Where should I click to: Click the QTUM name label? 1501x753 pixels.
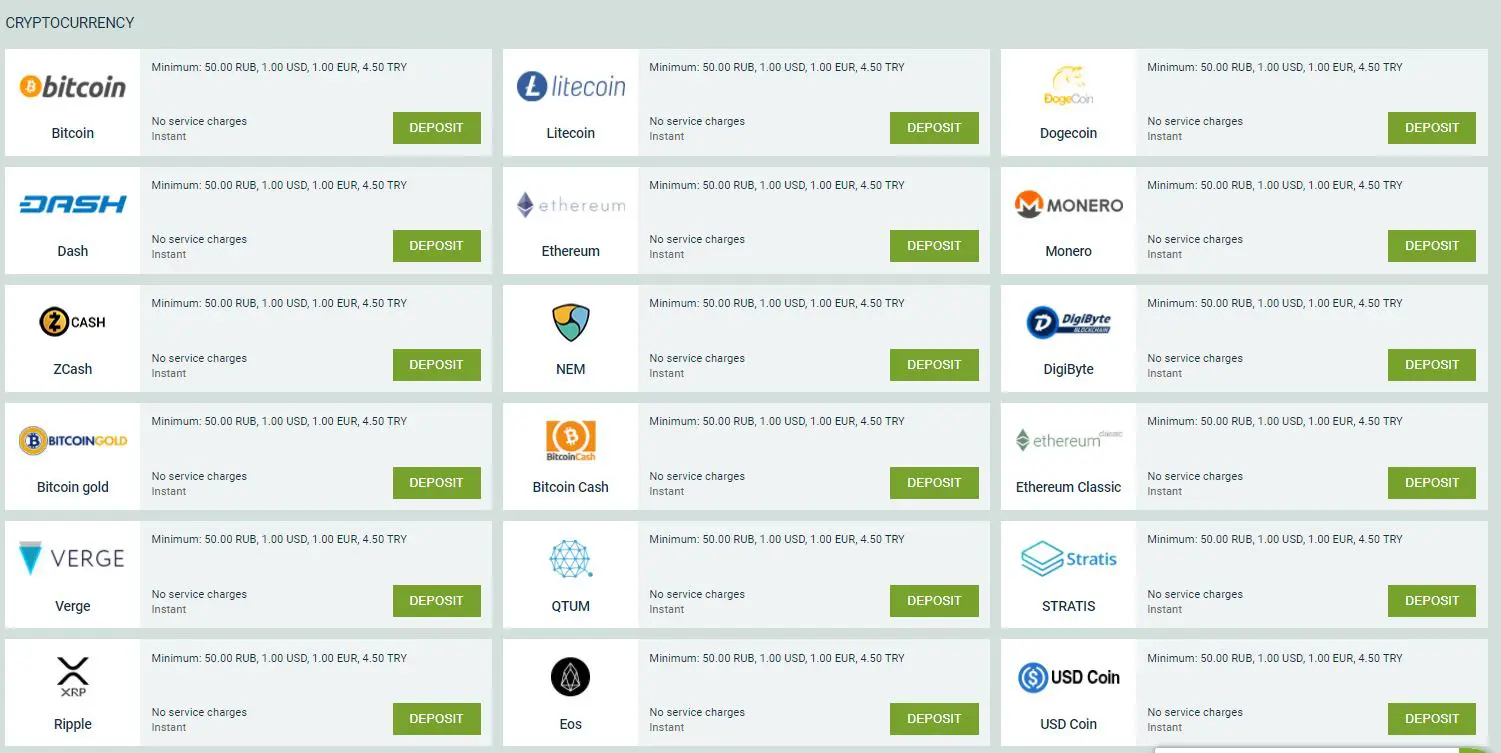[x=571, y=606]
